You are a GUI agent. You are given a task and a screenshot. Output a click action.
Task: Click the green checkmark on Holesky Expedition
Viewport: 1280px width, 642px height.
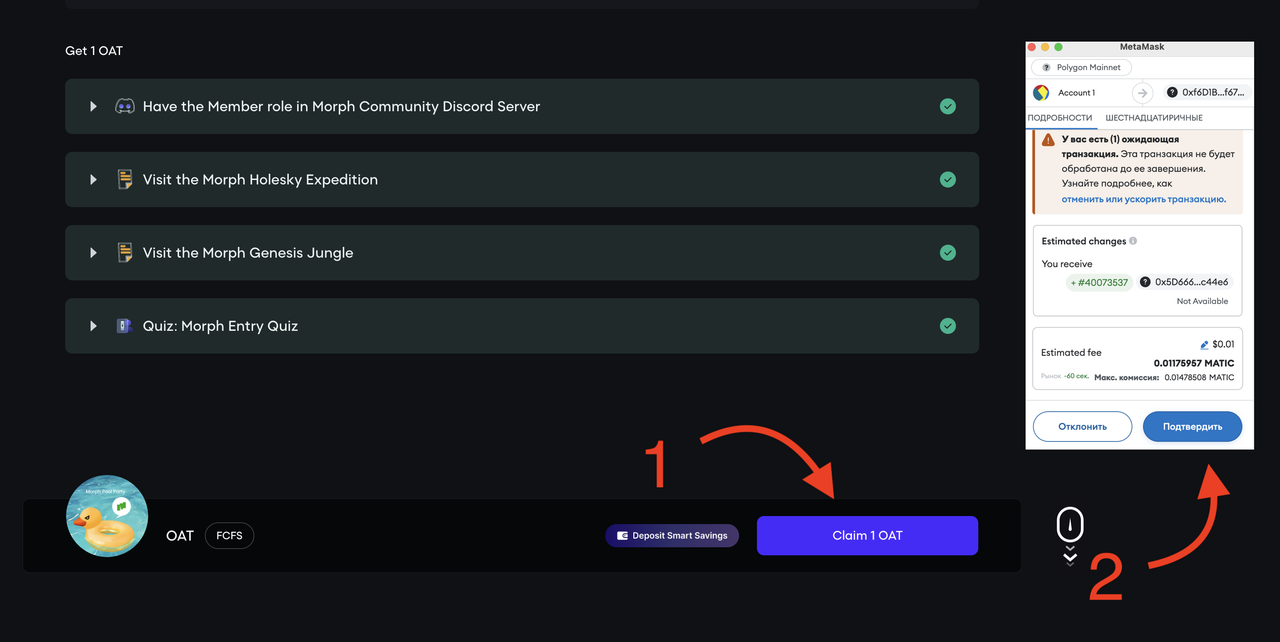pos(948,180)
